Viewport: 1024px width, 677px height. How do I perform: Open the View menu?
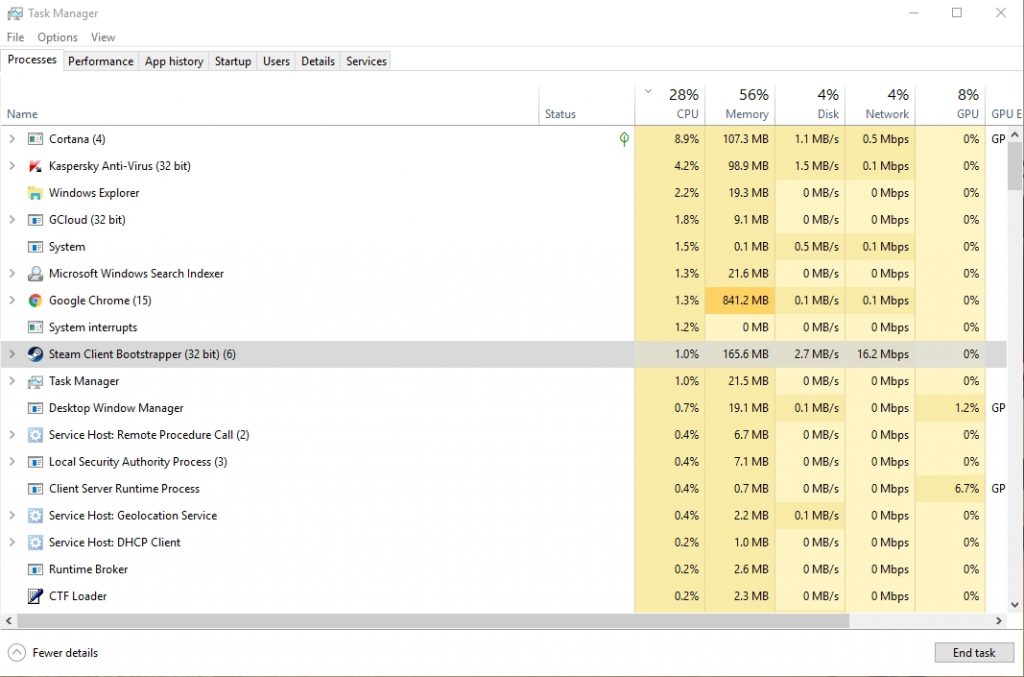point(103,37)
